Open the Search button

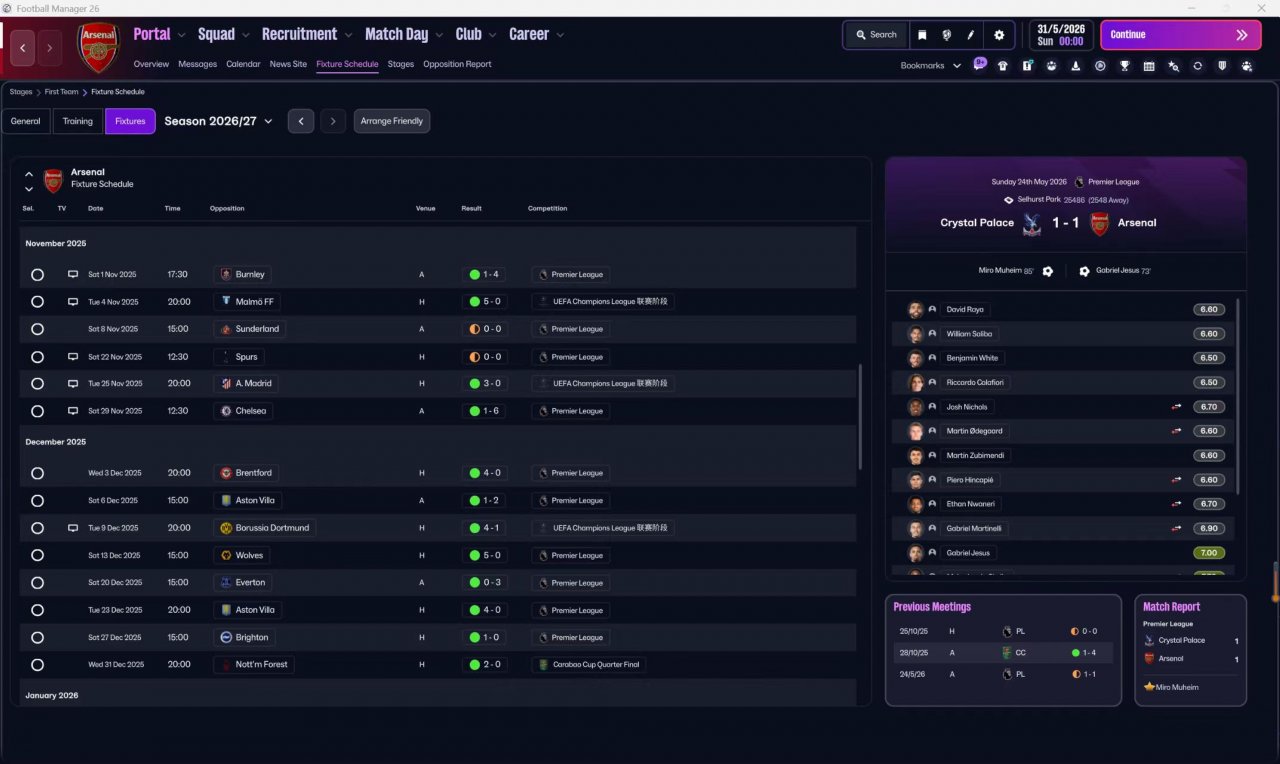click(x=877, y=35)
